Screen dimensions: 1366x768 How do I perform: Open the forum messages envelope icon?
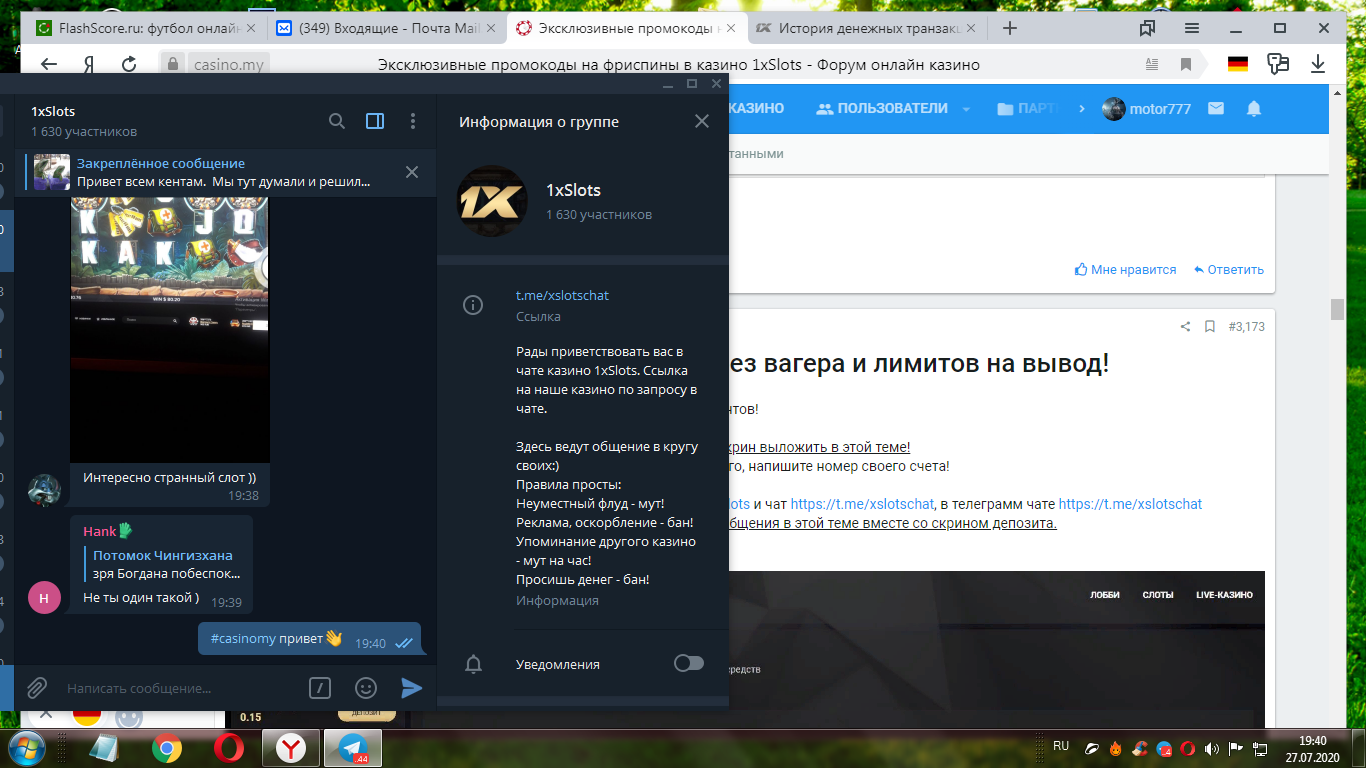click(x=1216, y=108)
